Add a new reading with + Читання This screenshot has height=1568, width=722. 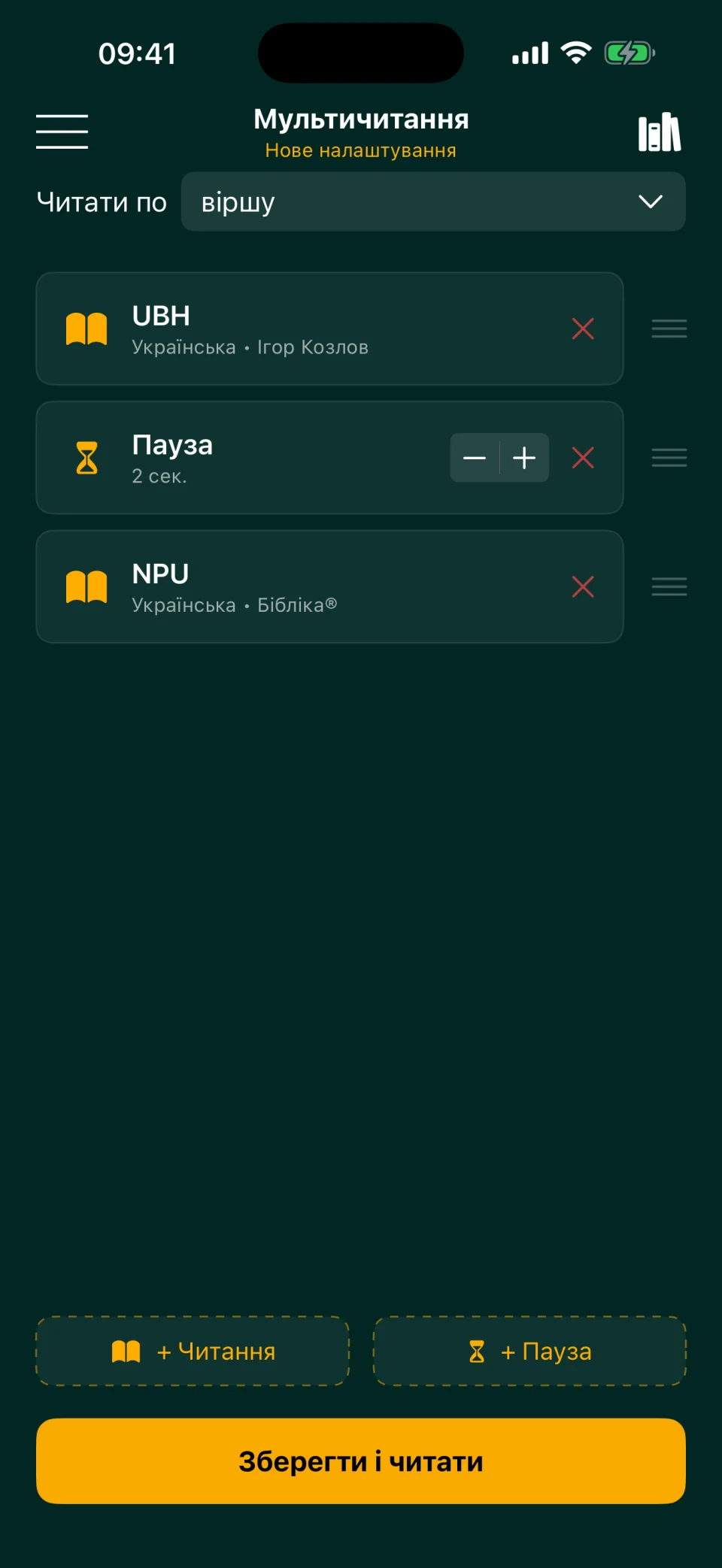(193, 1351)
